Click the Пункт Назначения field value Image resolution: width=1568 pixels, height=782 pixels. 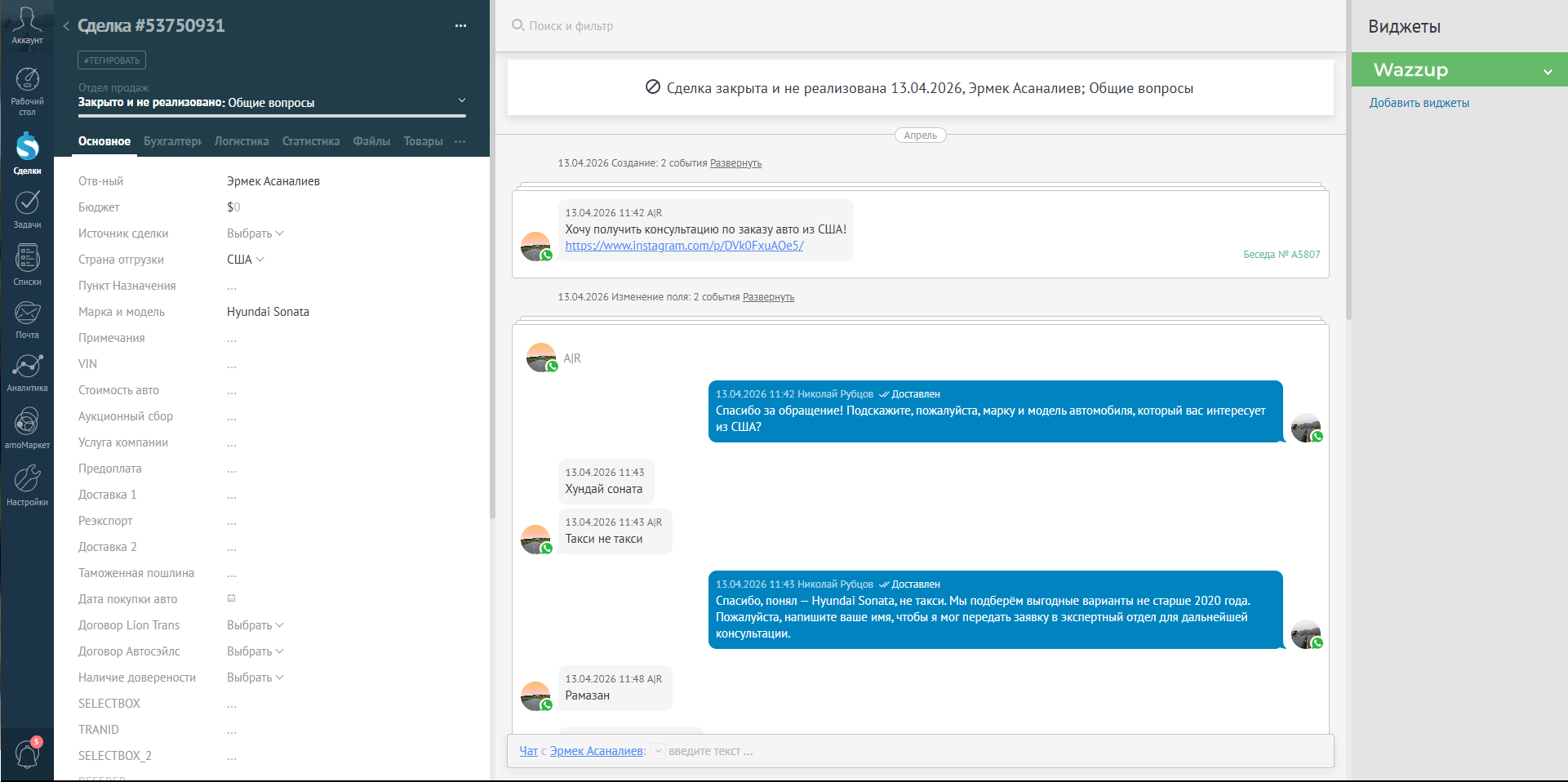232,287
